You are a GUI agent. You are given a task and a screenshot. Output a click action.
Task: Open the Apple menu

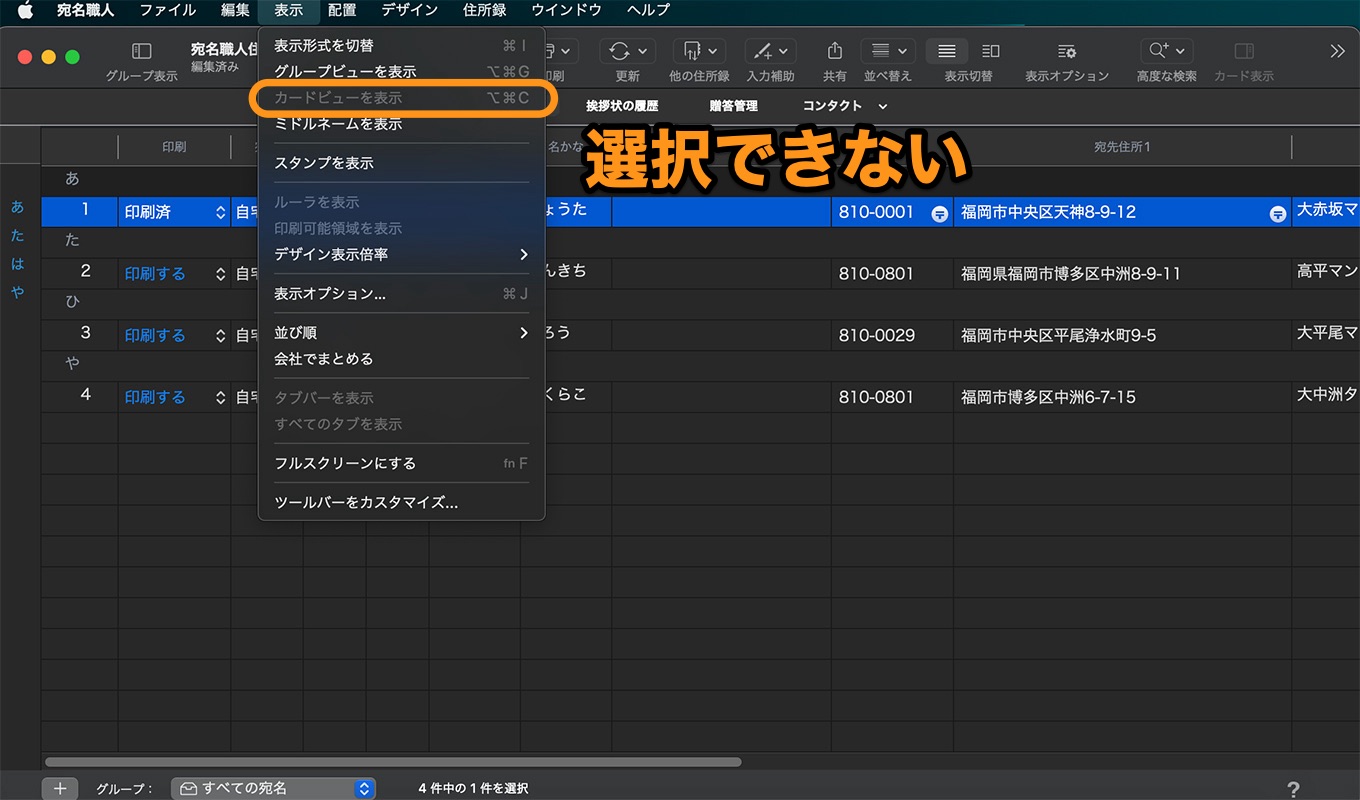coord(25,10)
